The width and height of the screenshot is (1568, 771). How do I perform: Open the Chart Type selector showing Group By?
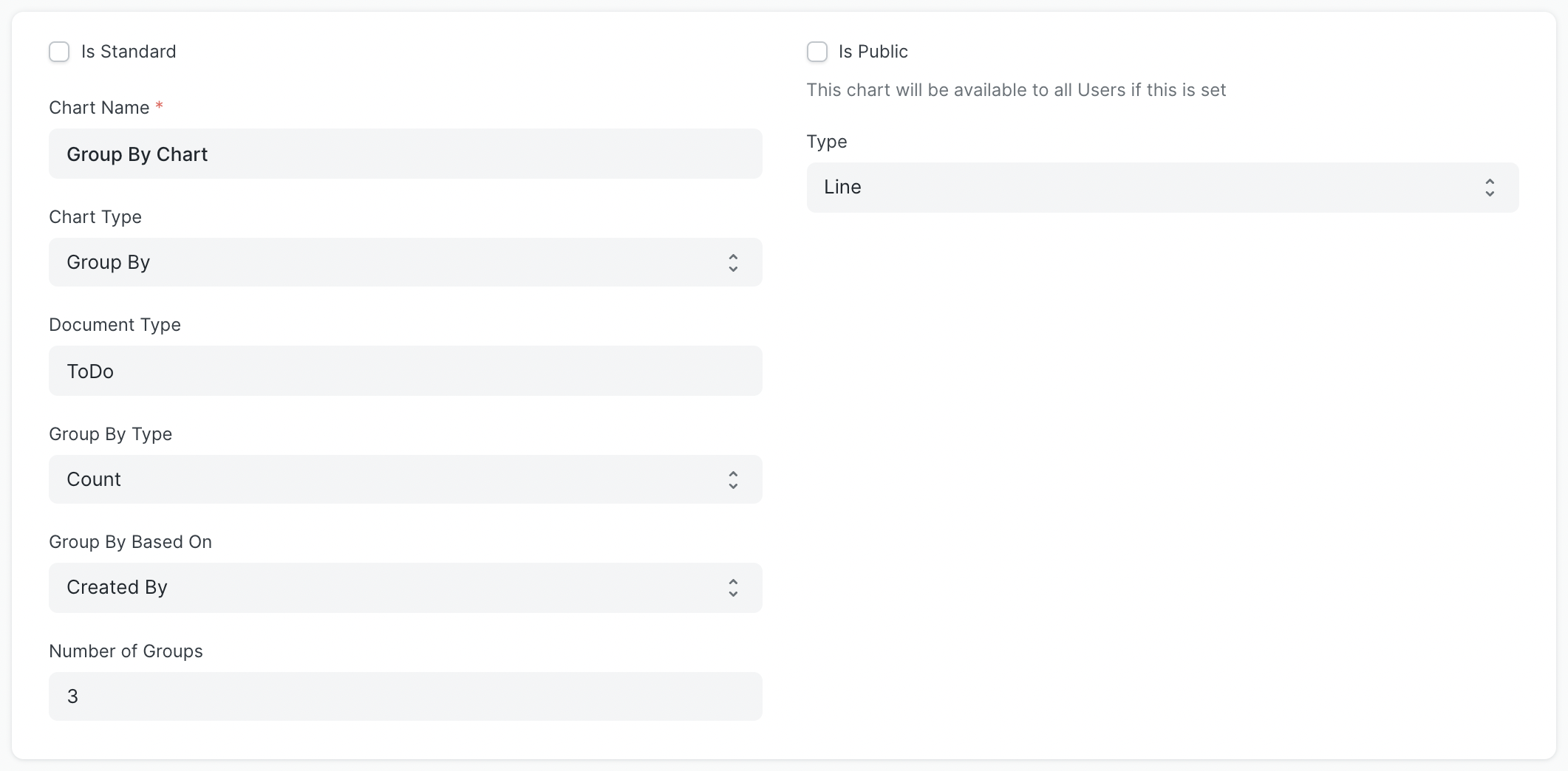[x=405, y=262]
